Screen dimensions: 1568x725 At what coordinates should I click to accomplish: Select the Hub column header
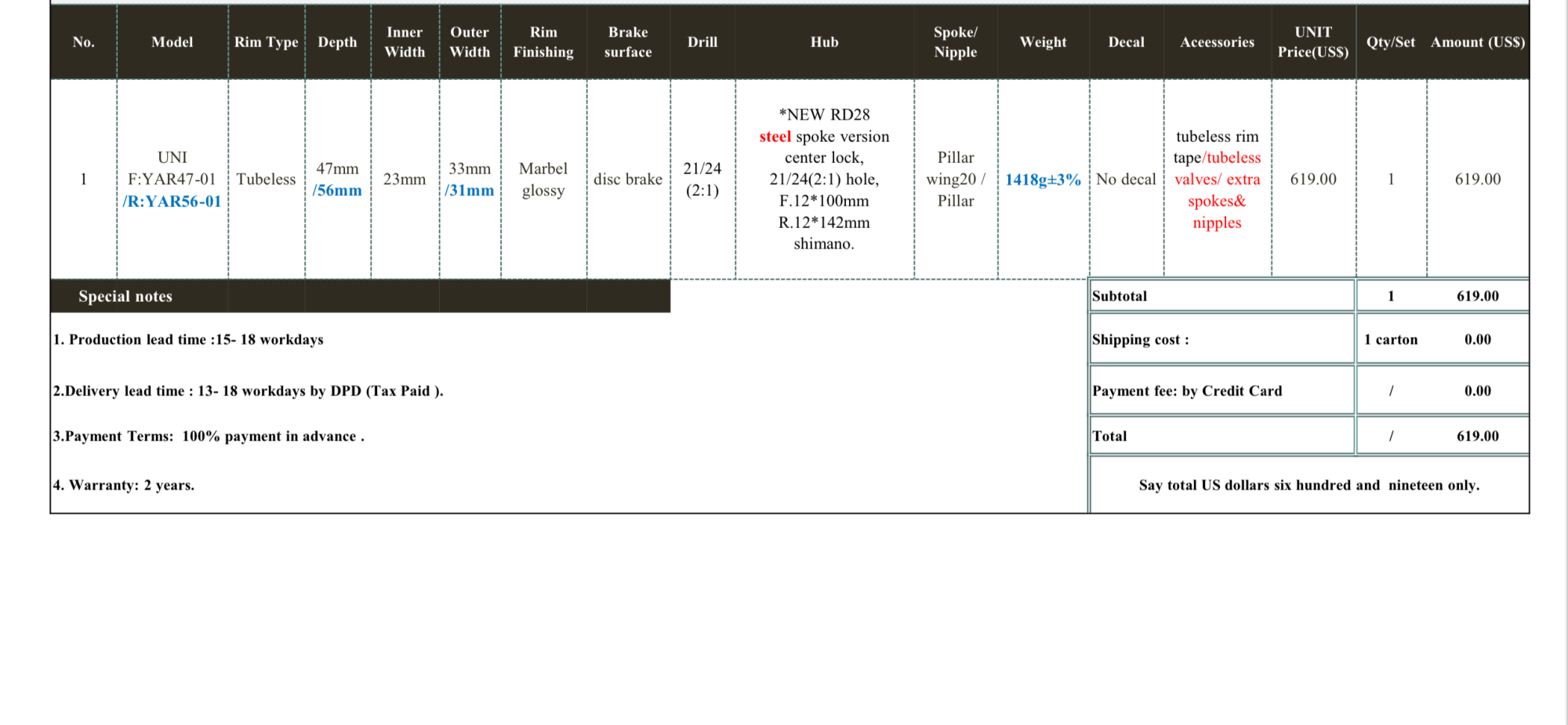pyautogui.click(x=824, y=42)
